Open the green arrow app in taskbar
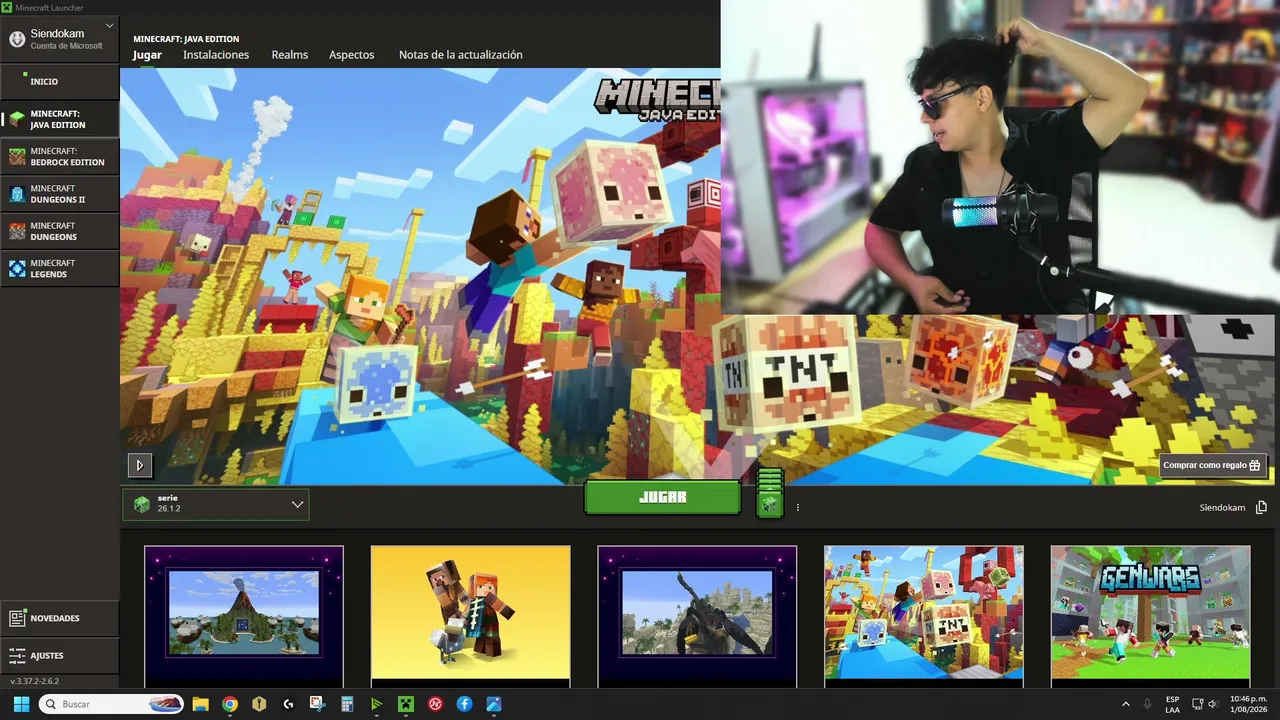1280x720 pixels. 376,704
